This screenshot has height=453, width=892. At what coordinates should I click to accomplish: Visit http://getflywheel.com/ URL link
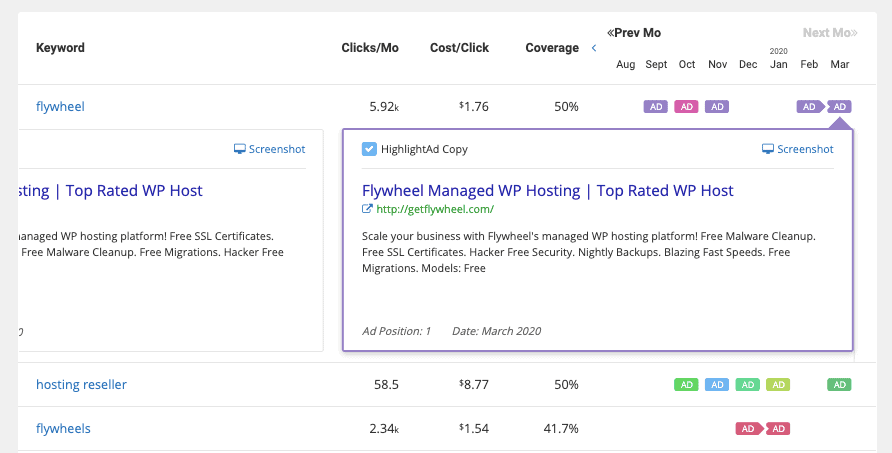click(435, 209)
